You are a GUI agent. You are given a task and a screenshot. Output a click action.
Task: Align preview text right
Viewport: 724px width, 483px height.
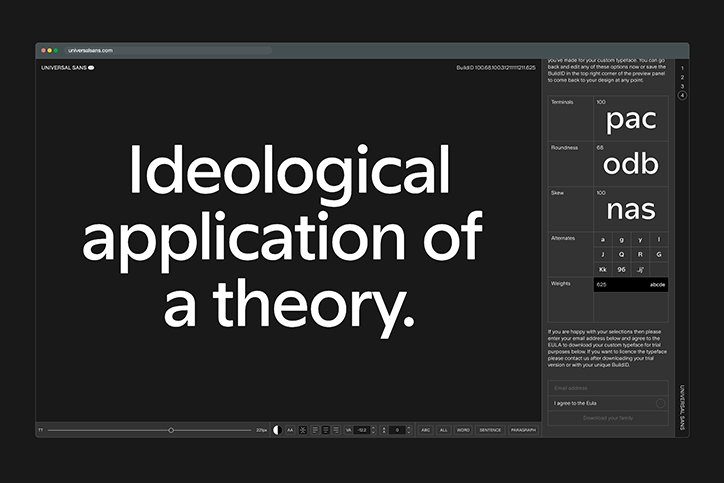336,430
